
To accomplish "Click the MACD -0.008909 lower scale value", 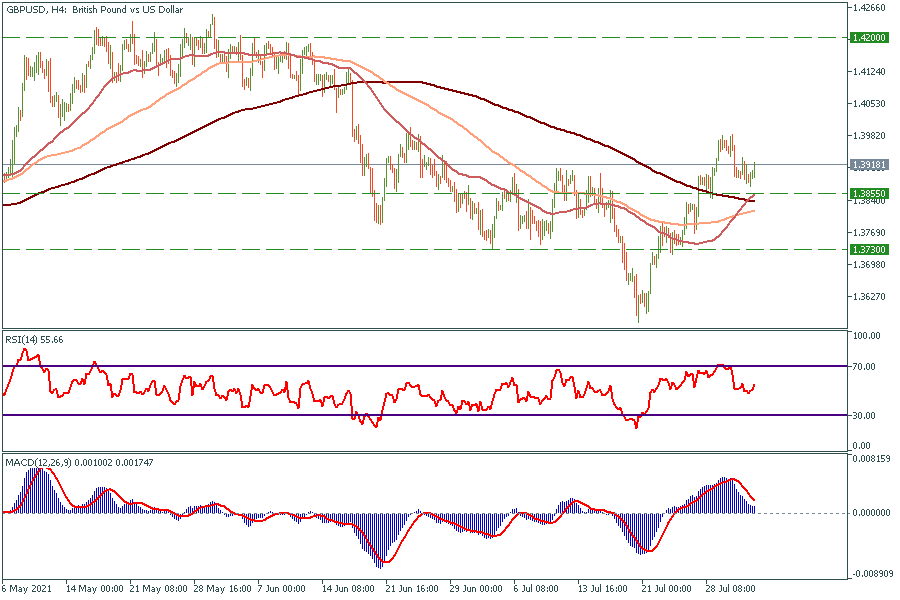I will point(871,575).
